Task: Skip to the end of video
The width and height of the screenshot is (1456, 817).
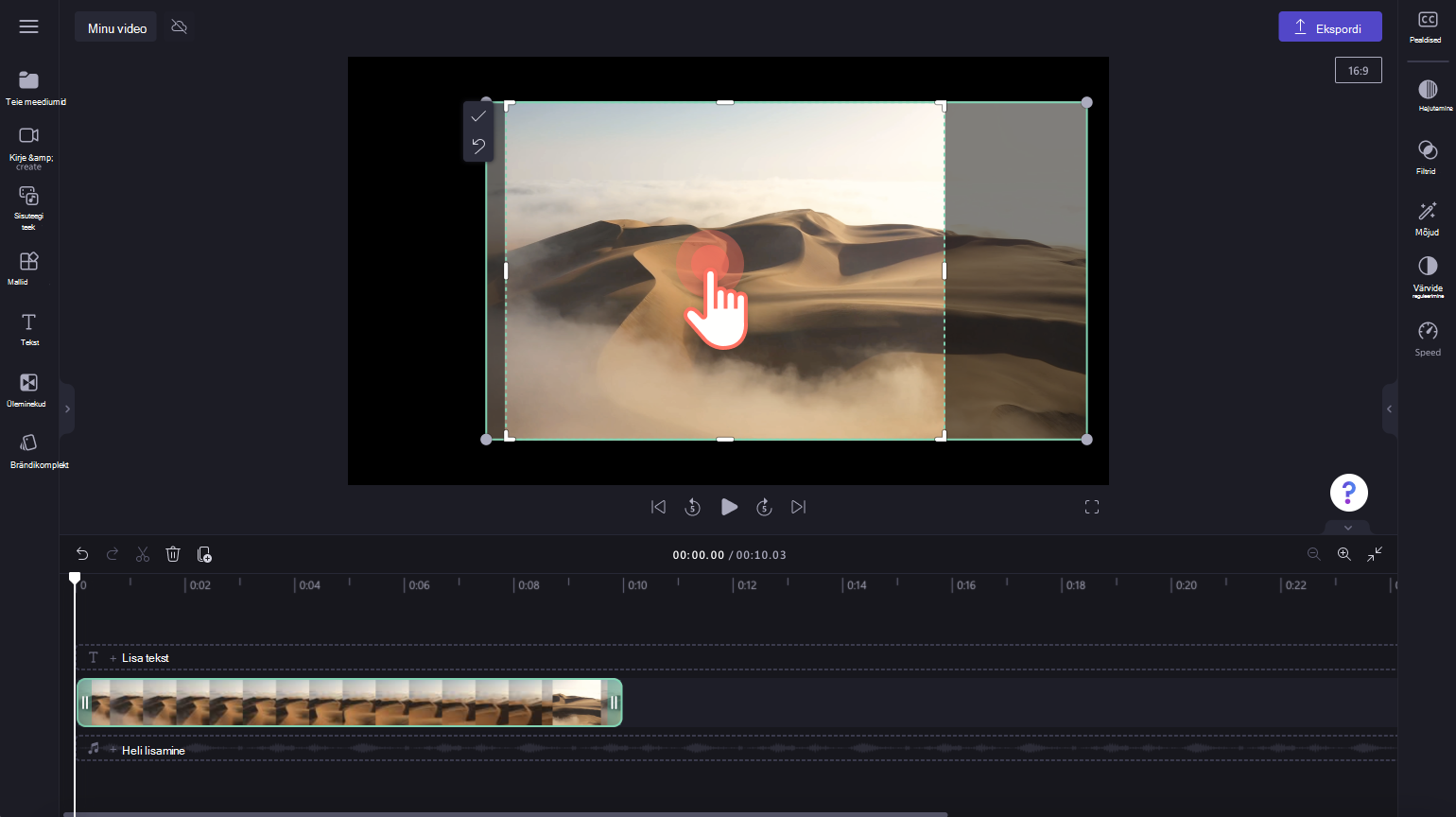Action: pos(799,507)
